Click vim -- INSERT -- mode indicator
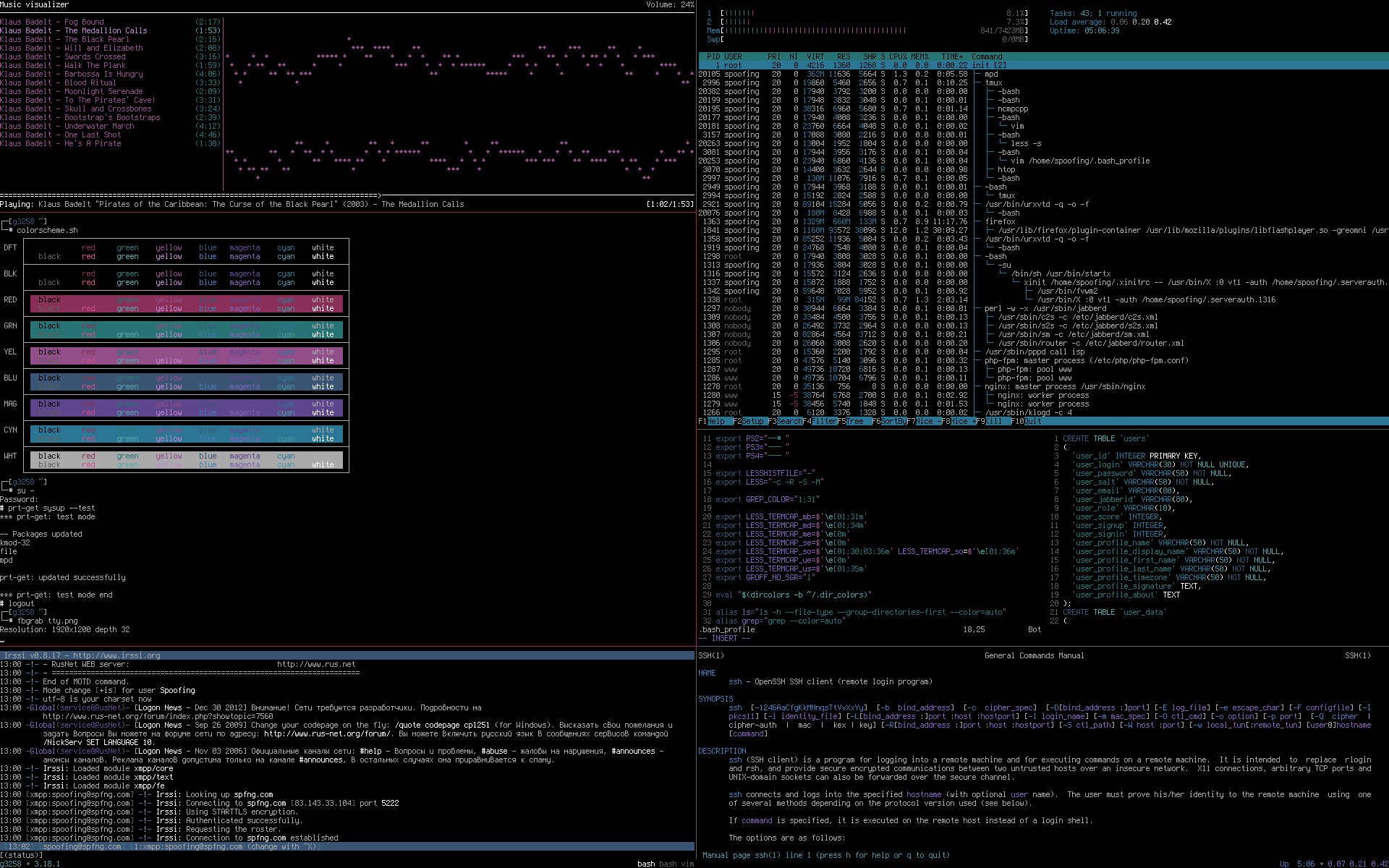 click(x=724, y=638)
